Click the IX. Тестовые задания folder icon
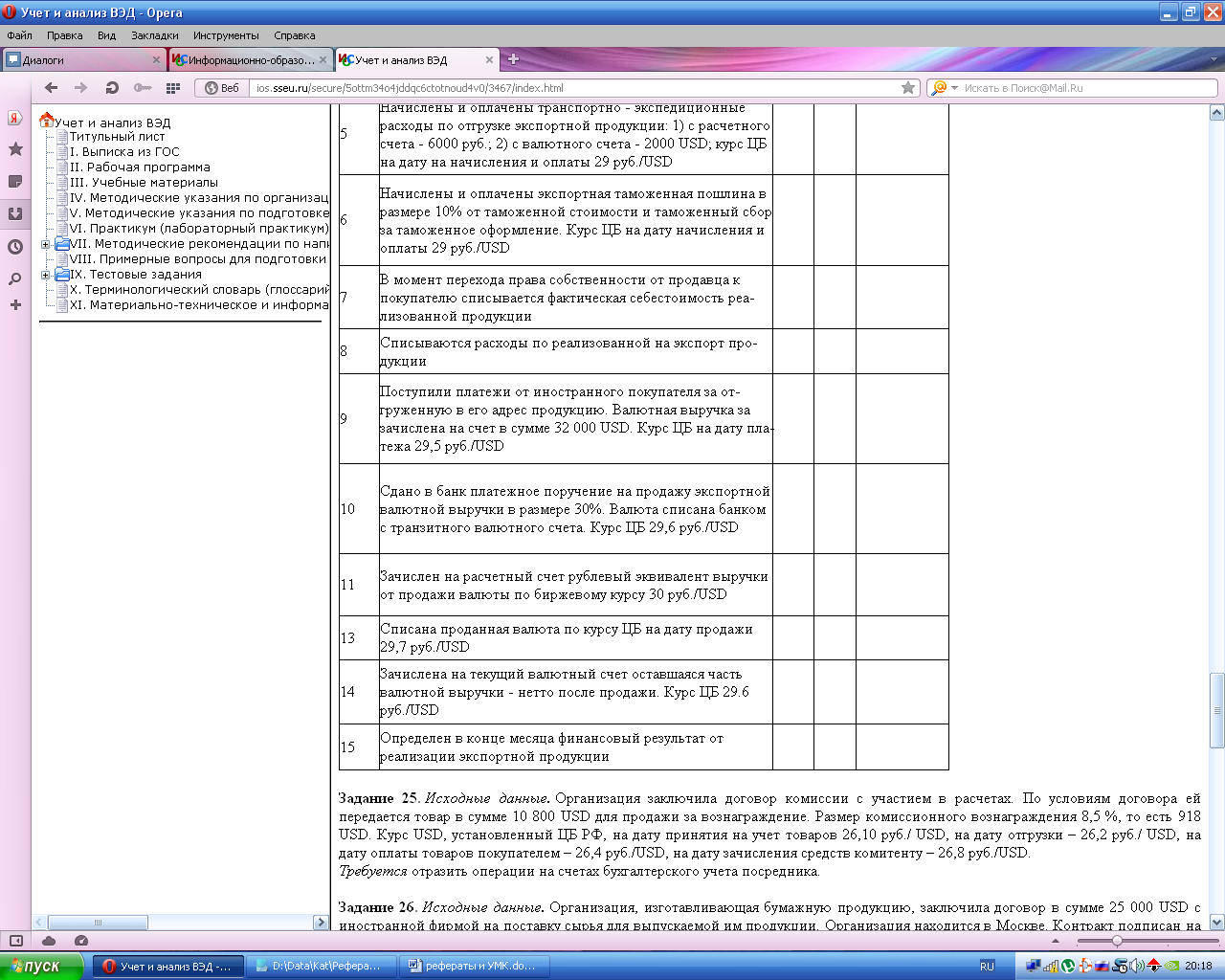The width and height of the screenshot is (1225, 980). coord(62,275)
